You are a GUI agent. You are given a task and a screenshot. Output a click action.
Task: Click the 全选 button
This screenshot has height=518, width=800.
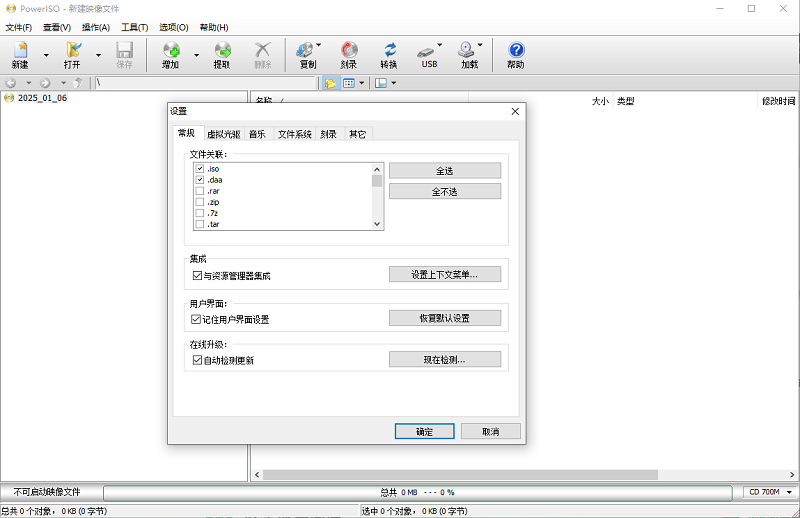click(x=445, y=171)
